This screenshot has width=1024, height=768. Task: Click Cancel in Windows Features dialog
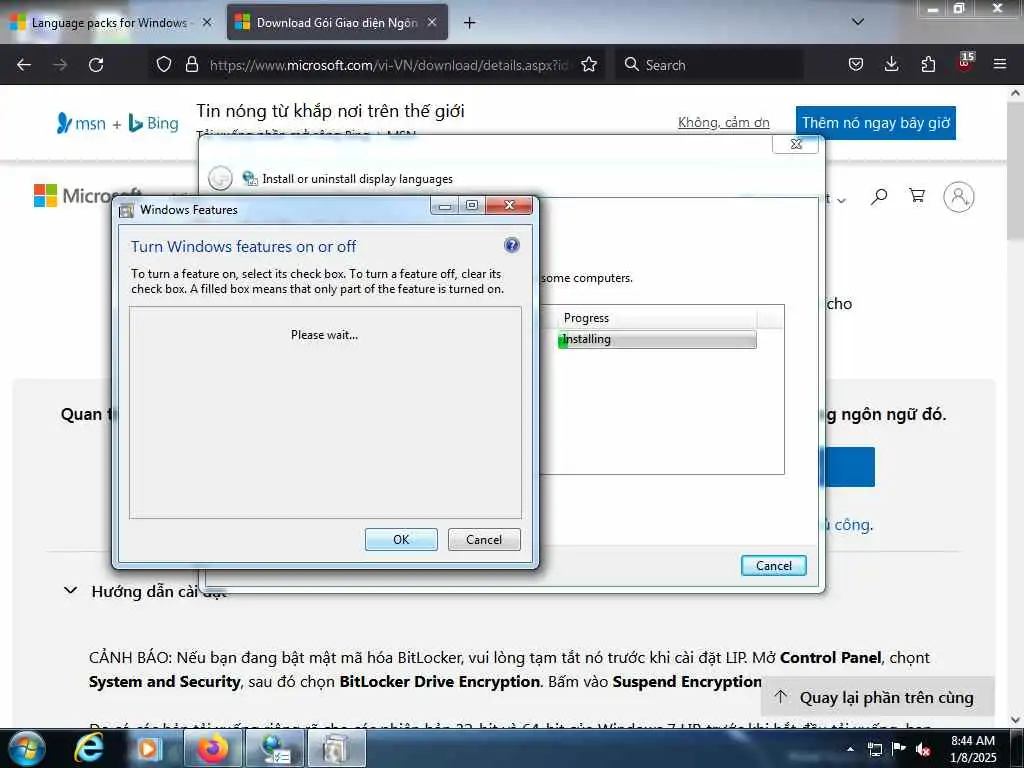484,539
